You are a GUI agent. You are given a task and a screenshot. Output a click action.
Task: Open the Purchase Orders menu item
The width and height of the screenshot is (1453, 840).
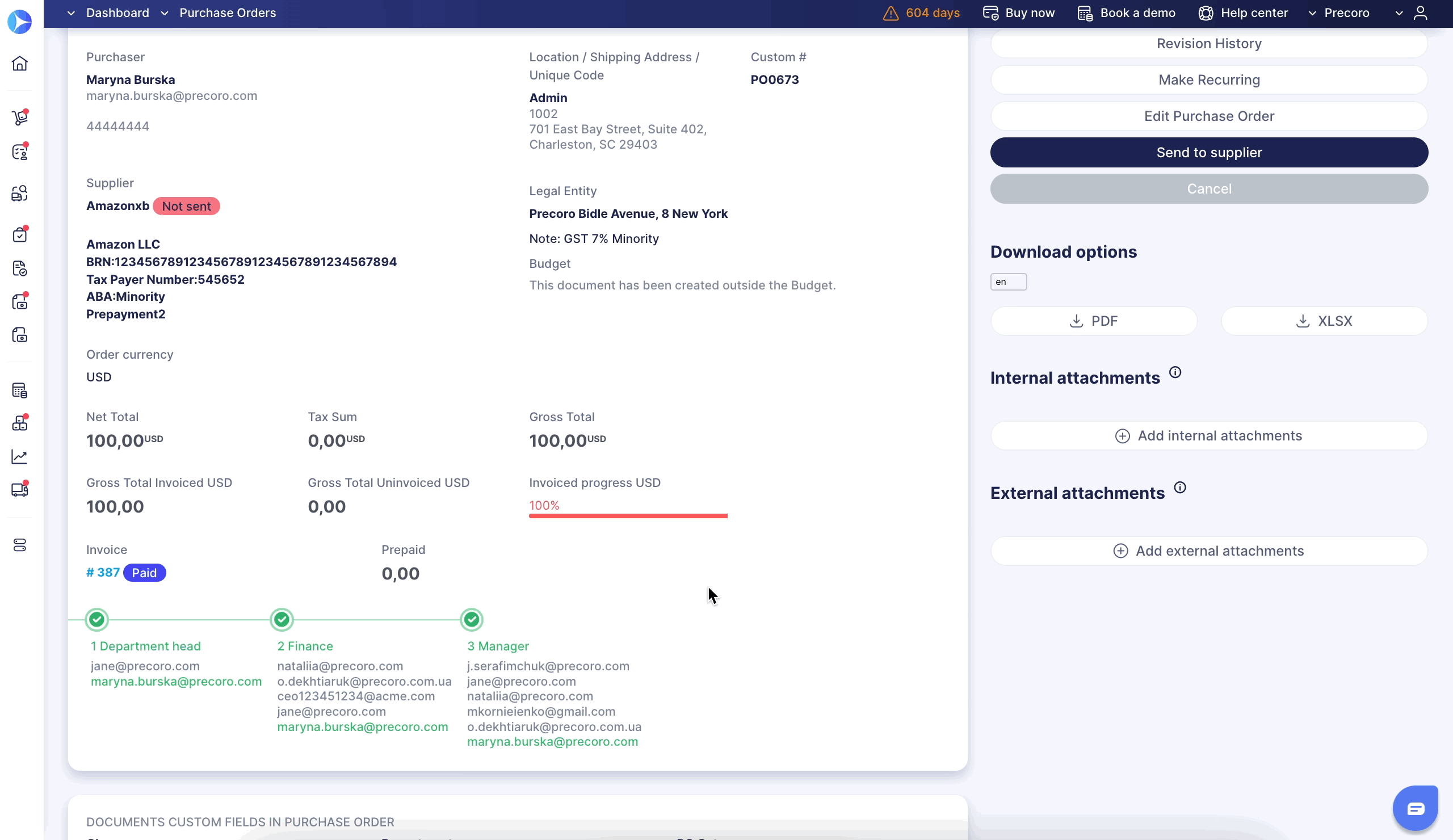[x=228, y=12]
